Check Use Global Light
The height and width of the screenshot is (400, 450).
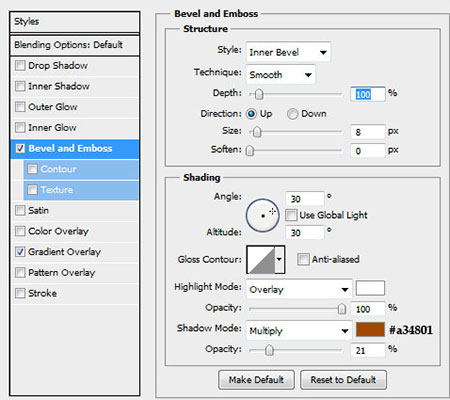coord(291,215)
